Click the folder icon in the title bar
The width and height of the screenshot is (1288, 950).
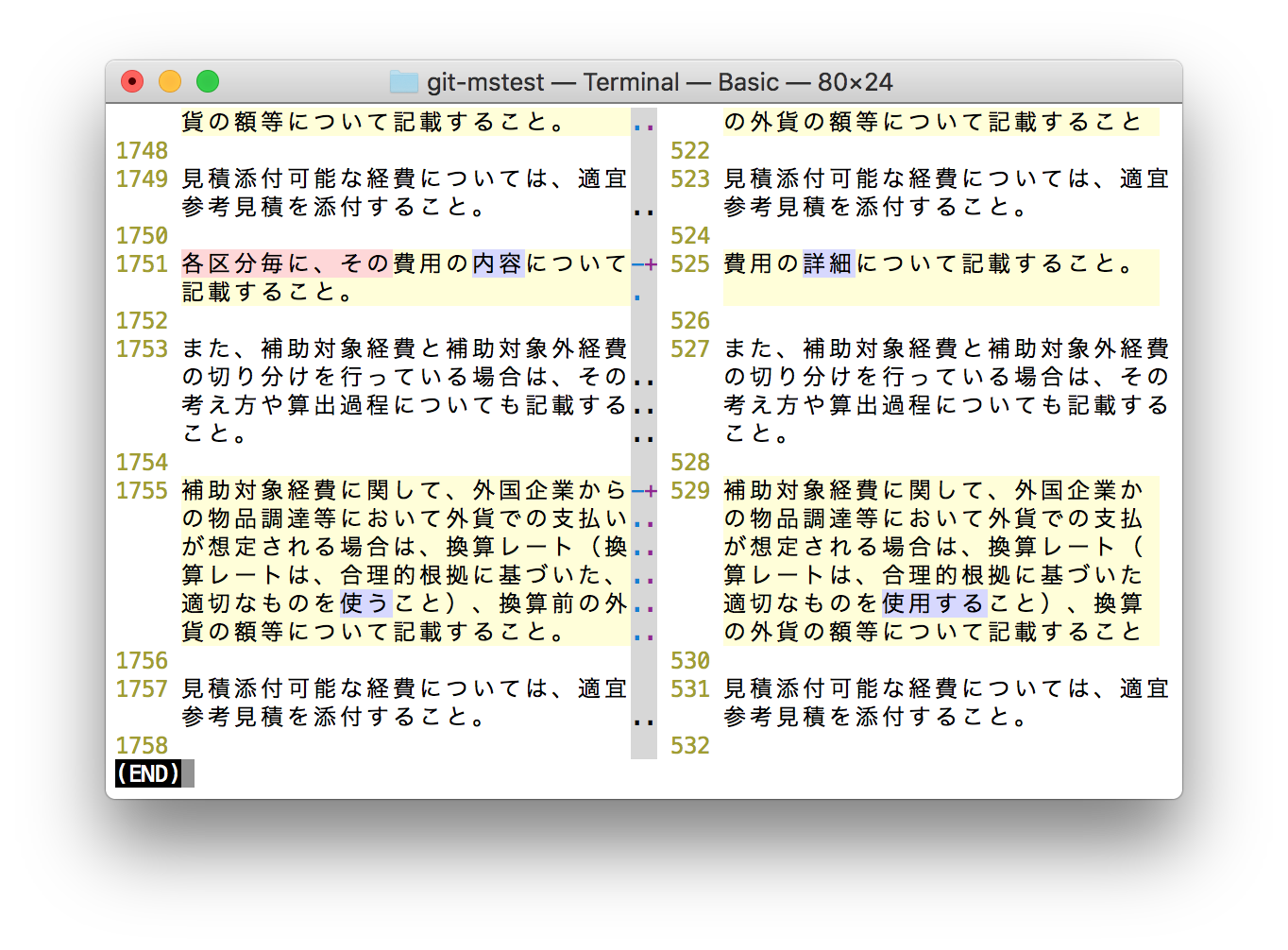[404, 82]
